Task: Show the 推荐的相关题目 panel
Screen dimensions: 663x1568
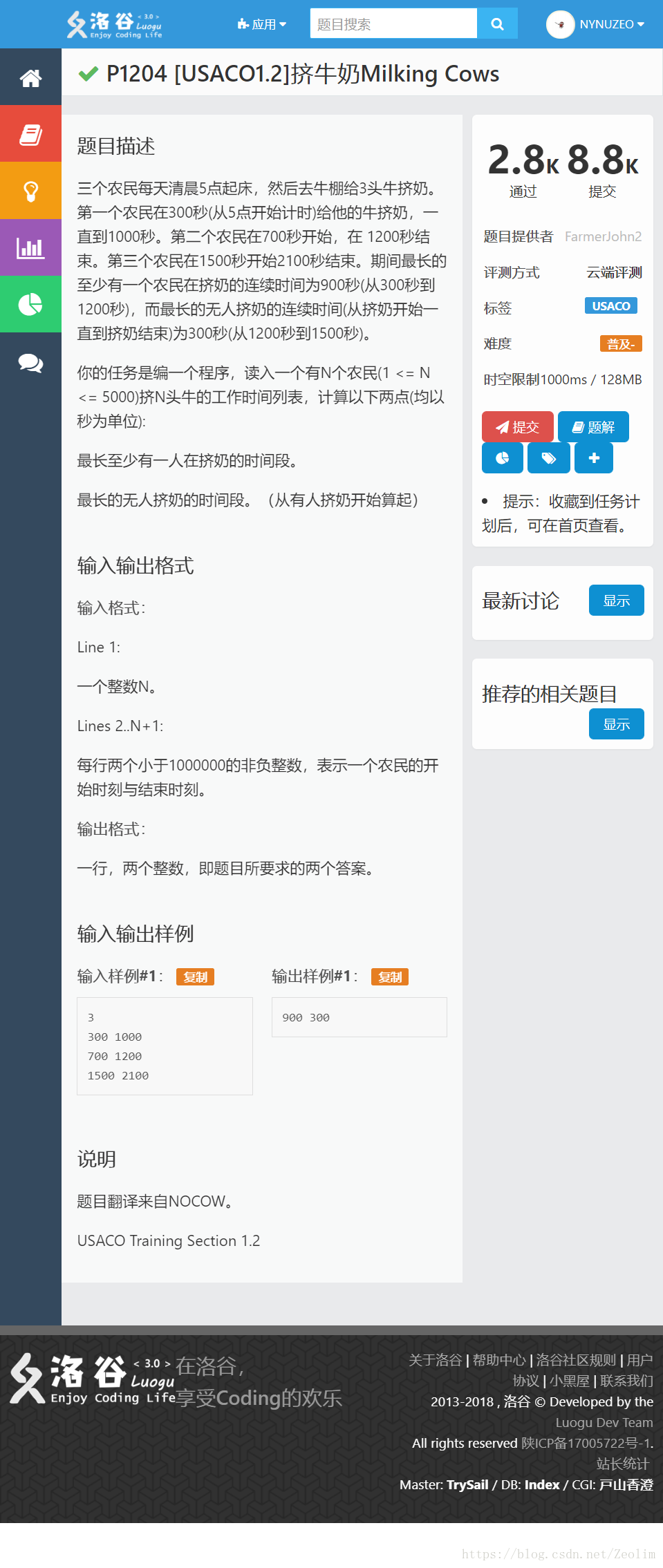Action: click(x=617, y=724)
